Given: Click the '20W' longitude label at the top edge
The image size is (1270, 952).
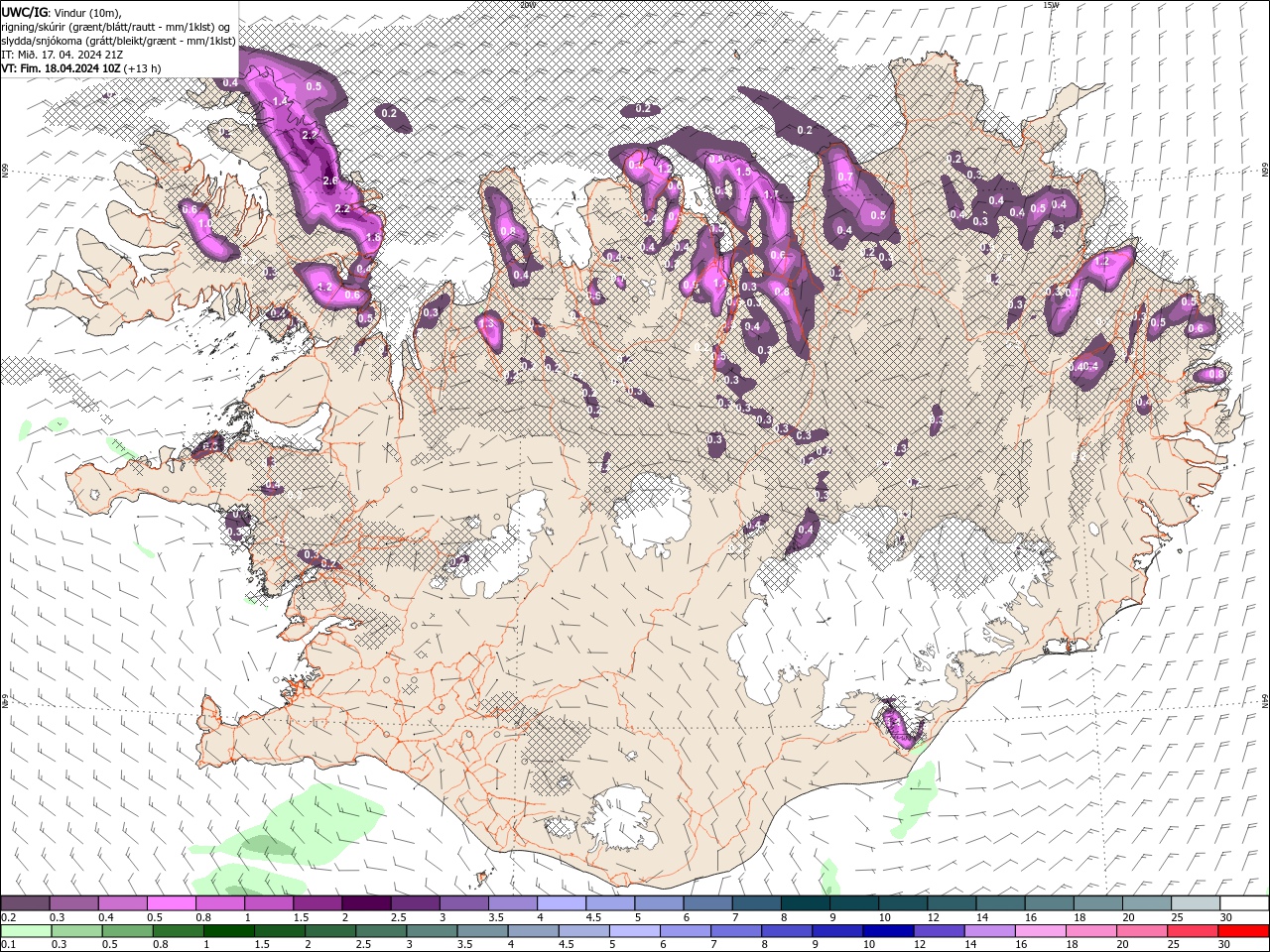Looking at the screenshot, I should point(528,4).
